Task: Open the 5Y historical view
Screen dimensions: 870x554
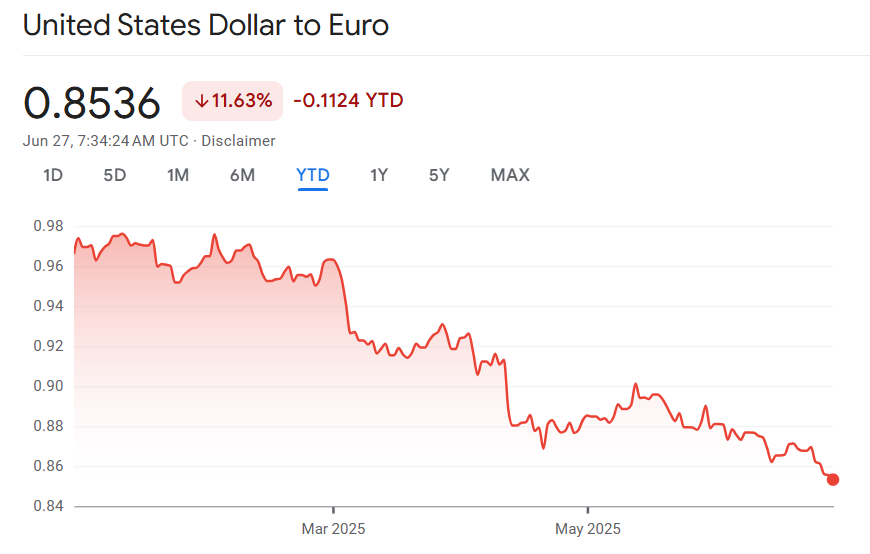Action: point(439,176)
